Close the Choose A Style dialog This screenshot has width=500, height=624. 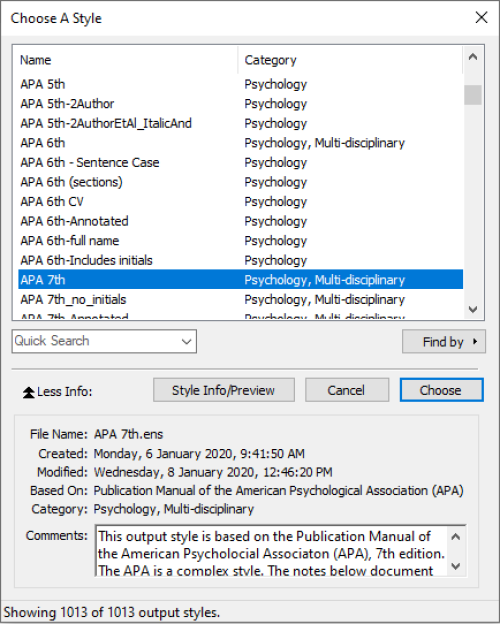pos(481,18)
